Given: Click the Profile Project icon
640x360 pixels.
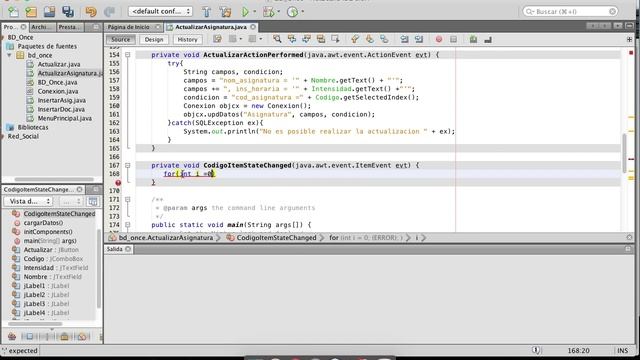Looking at the screenshot, I should coord(292,11).
